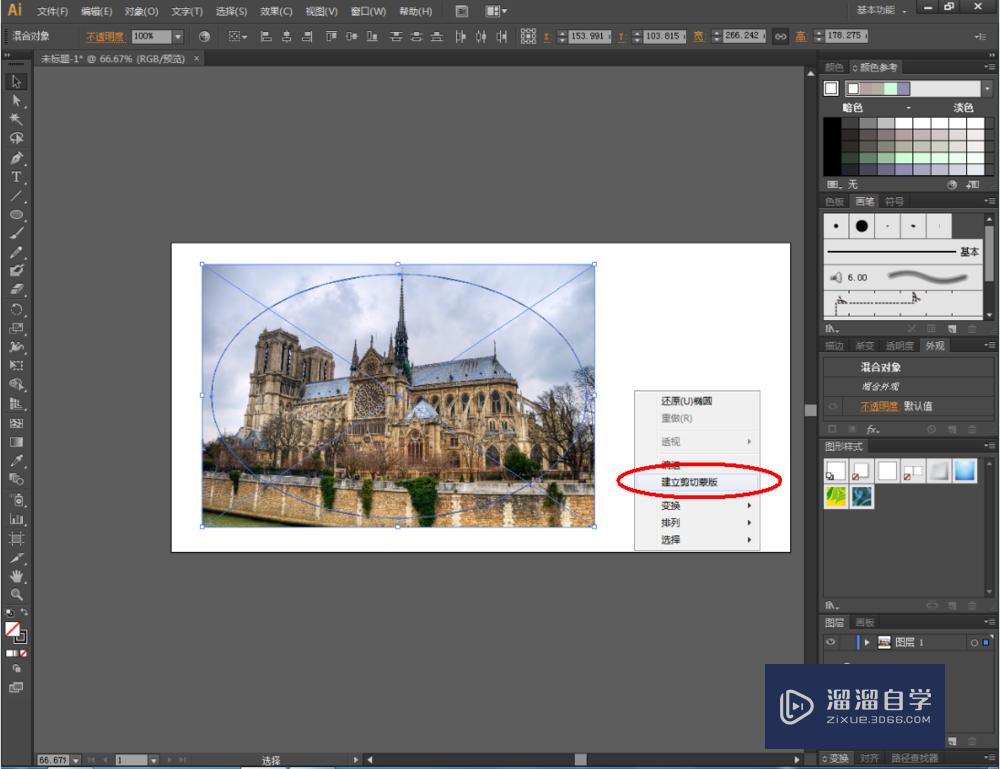Screen dimensions: 1000x769
Task: Select the Eraser tool
Action: click(16, 290)
